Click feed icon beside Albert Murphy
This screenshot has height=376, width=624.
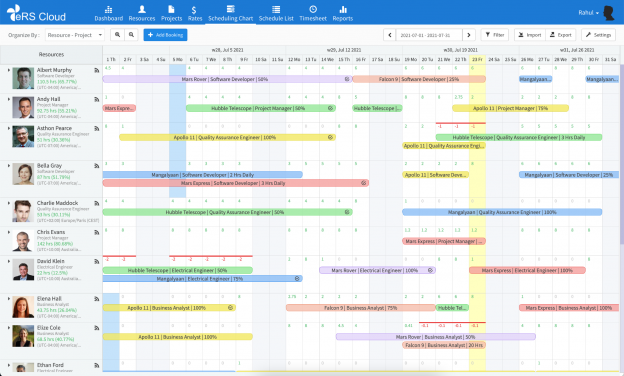point(96,70)
